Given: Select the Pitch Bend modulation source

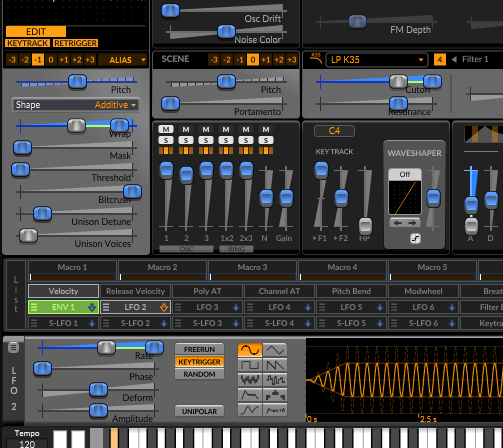Looking at the screenshot, I should pos(351,291).
